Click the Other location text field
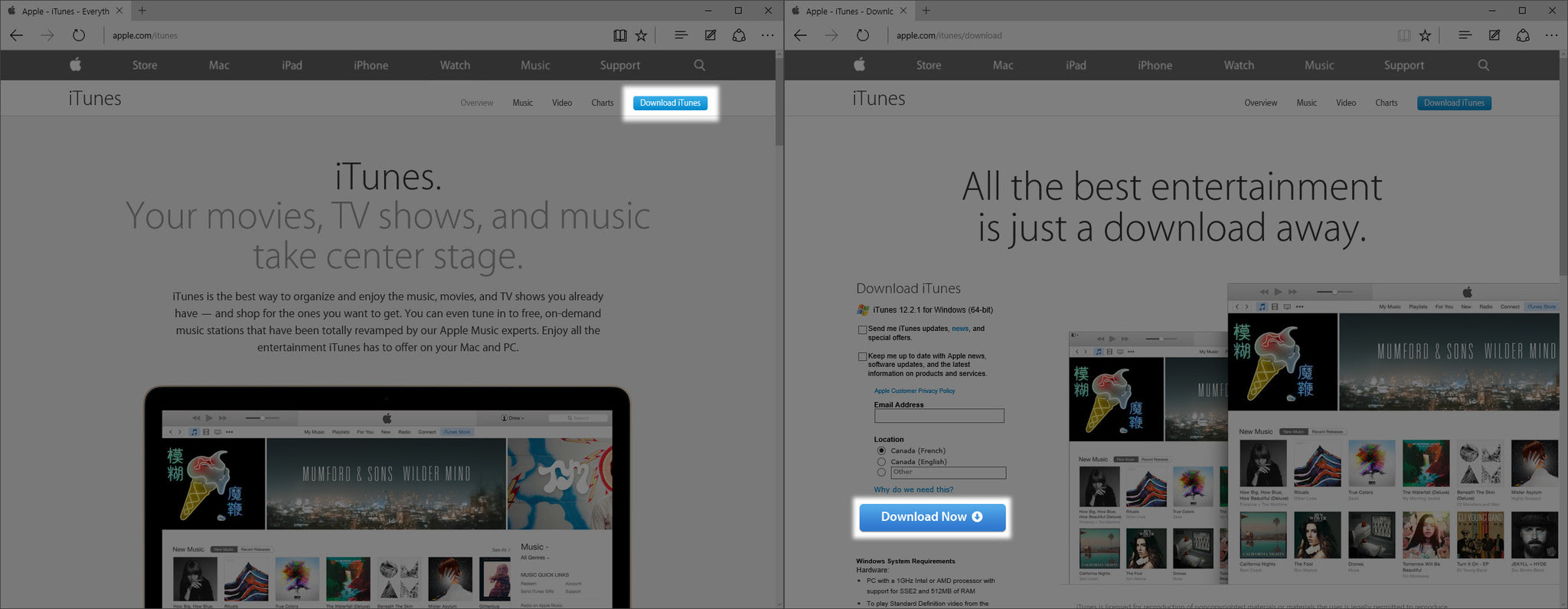 coord(948,473)
